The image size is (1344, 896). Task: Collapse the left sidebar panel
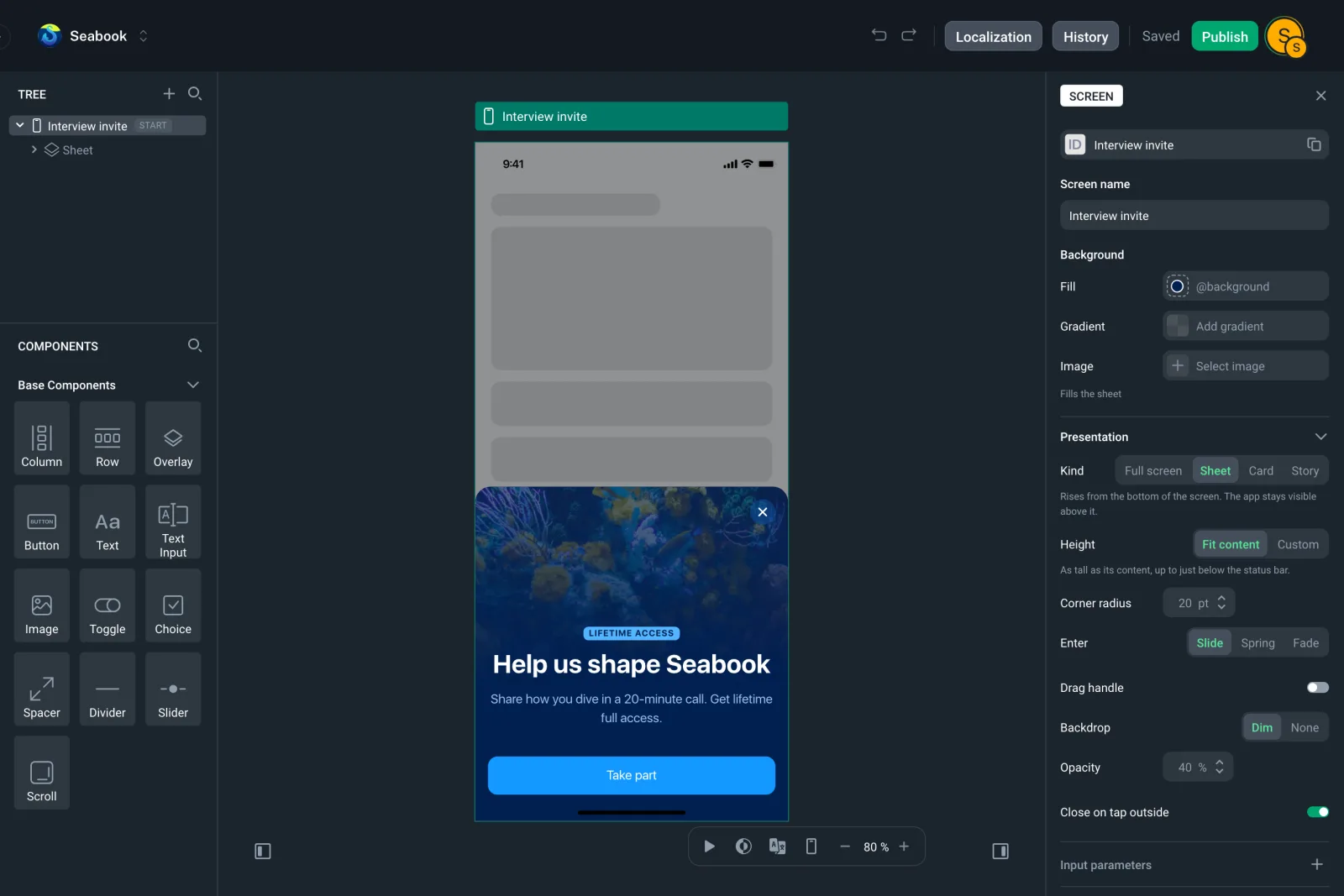[263, 851]
